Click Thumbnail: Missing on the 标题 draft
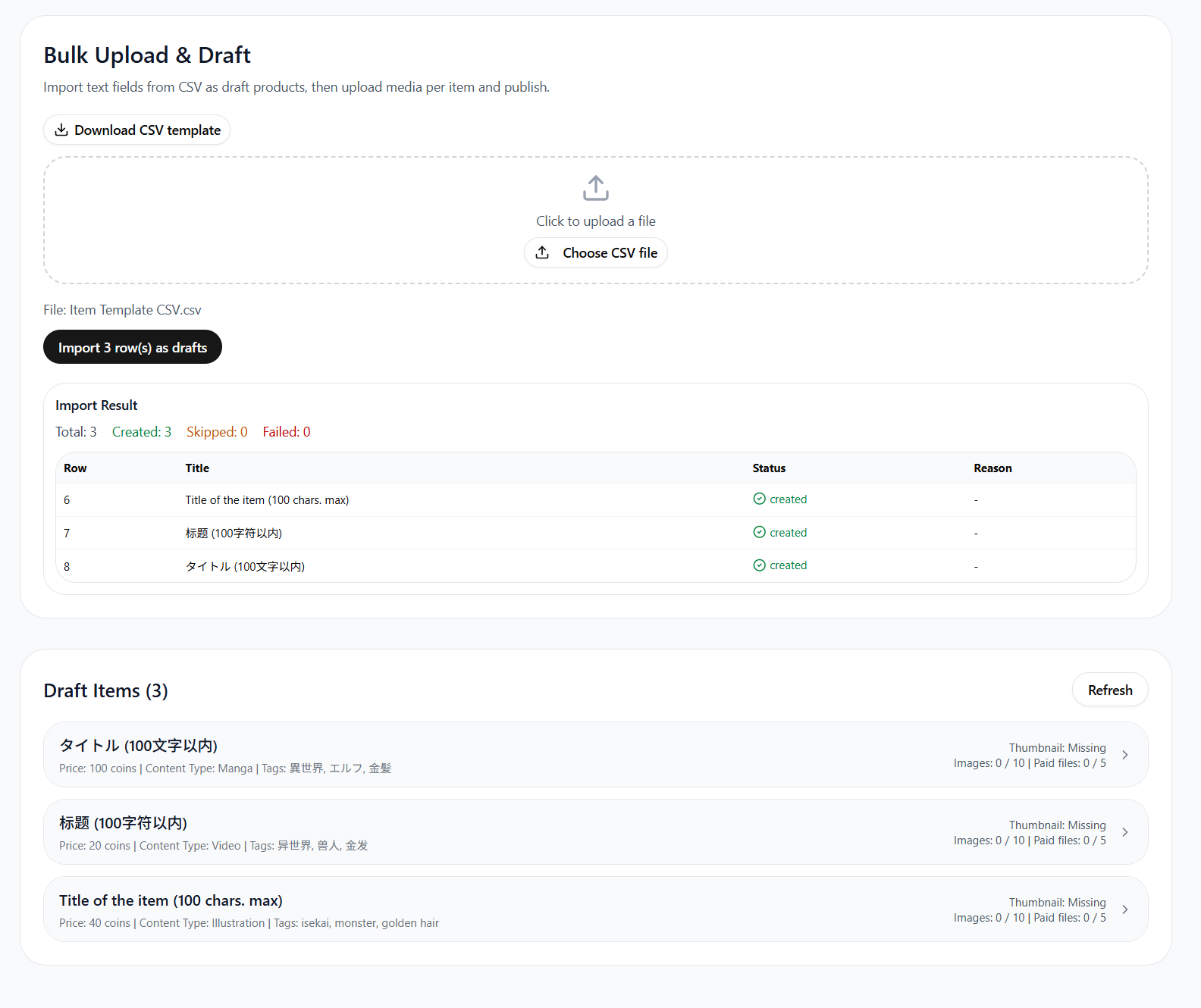Viewport: 1201px width, 1008px height. [1057, 825]
